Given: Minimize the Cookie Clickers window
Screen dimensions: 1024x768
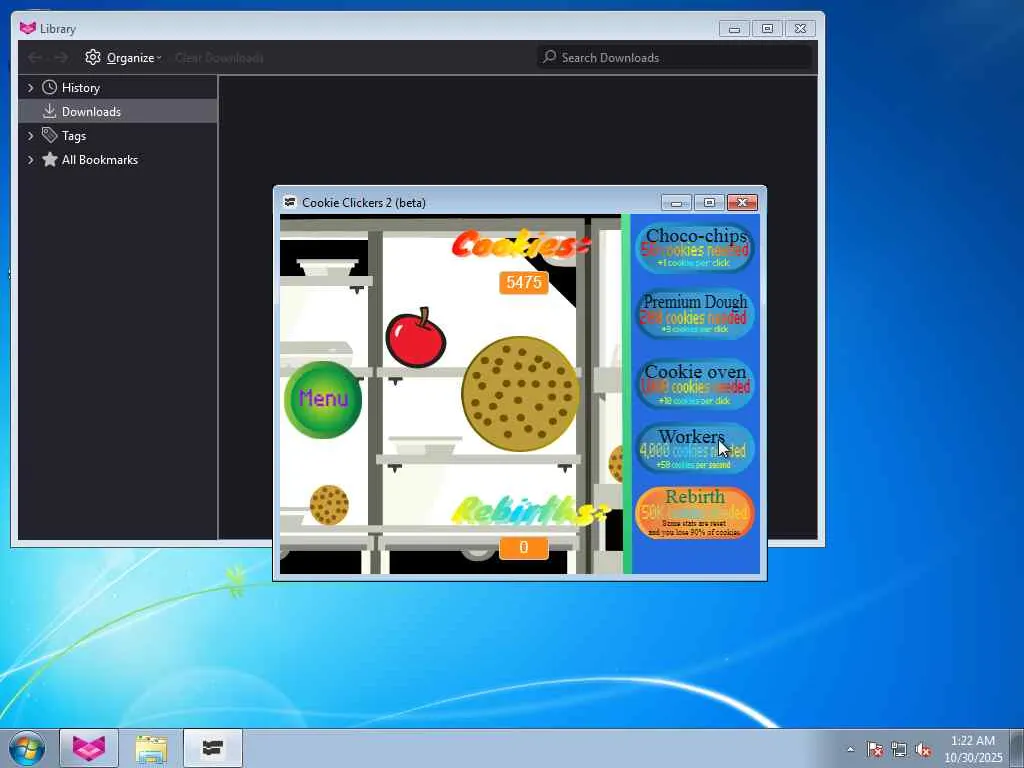Looking at the screenshot, I should pos(677,203).
